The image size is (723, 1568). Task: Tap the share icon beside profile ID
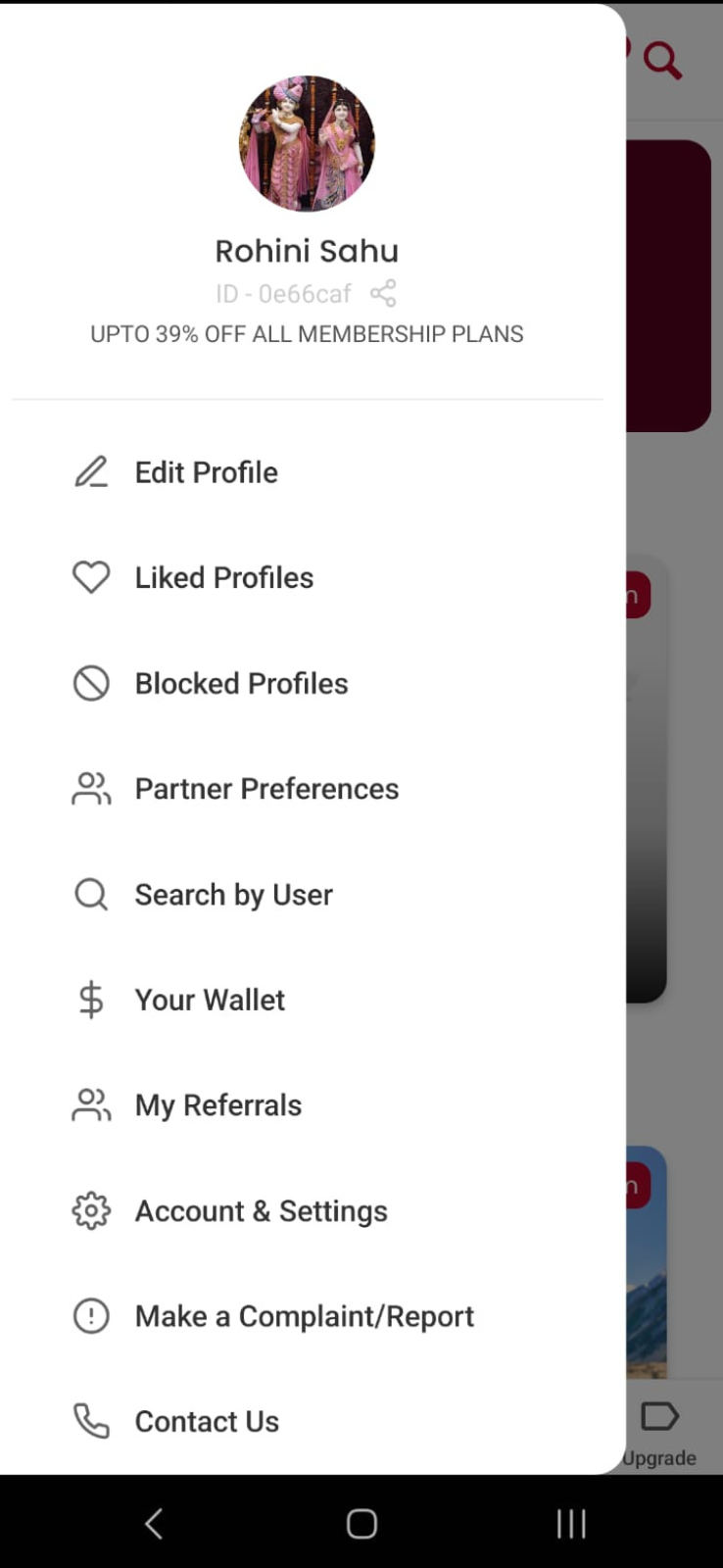point(383,293)
